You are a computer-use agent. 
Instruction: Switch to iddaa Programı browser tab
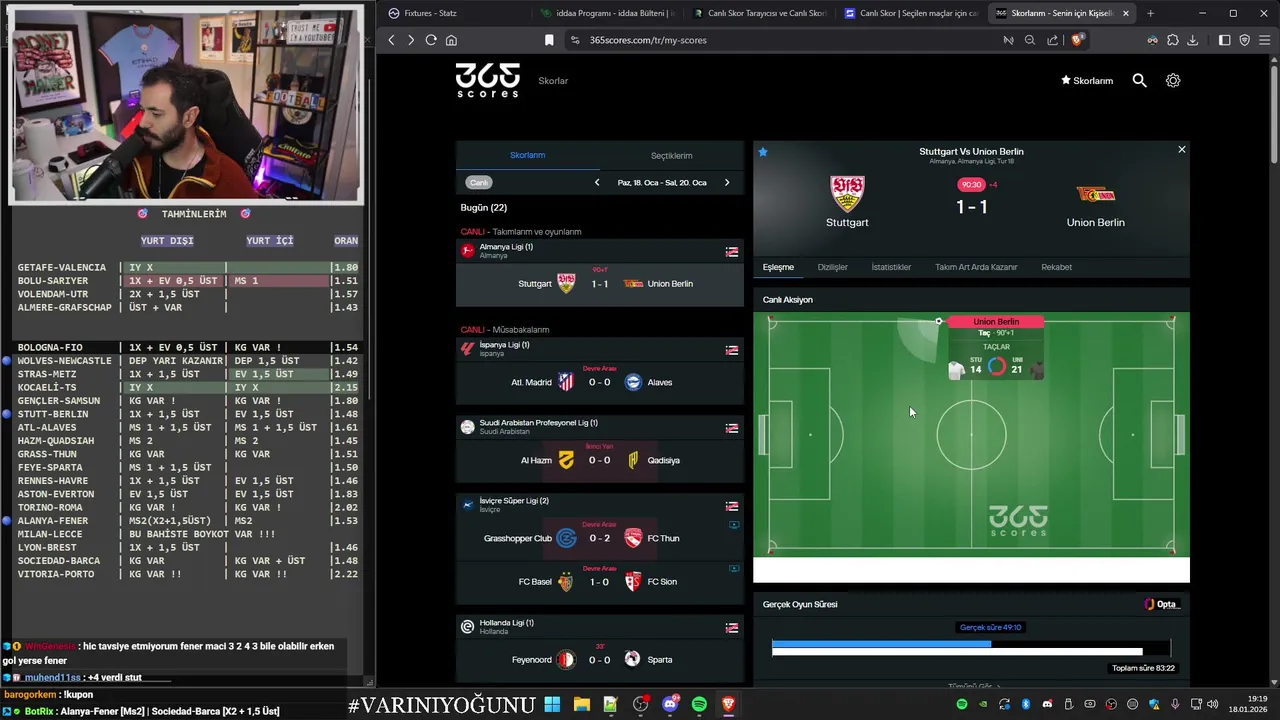tap(608, 13)
